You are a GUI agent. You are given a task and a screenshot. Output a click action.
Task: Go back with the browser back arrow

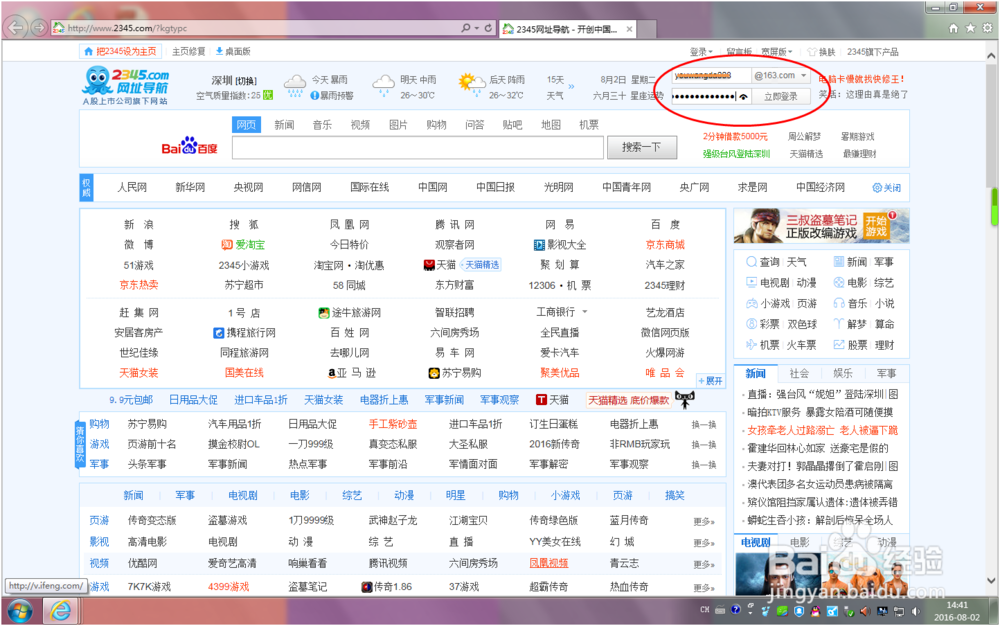coord(16,27)
